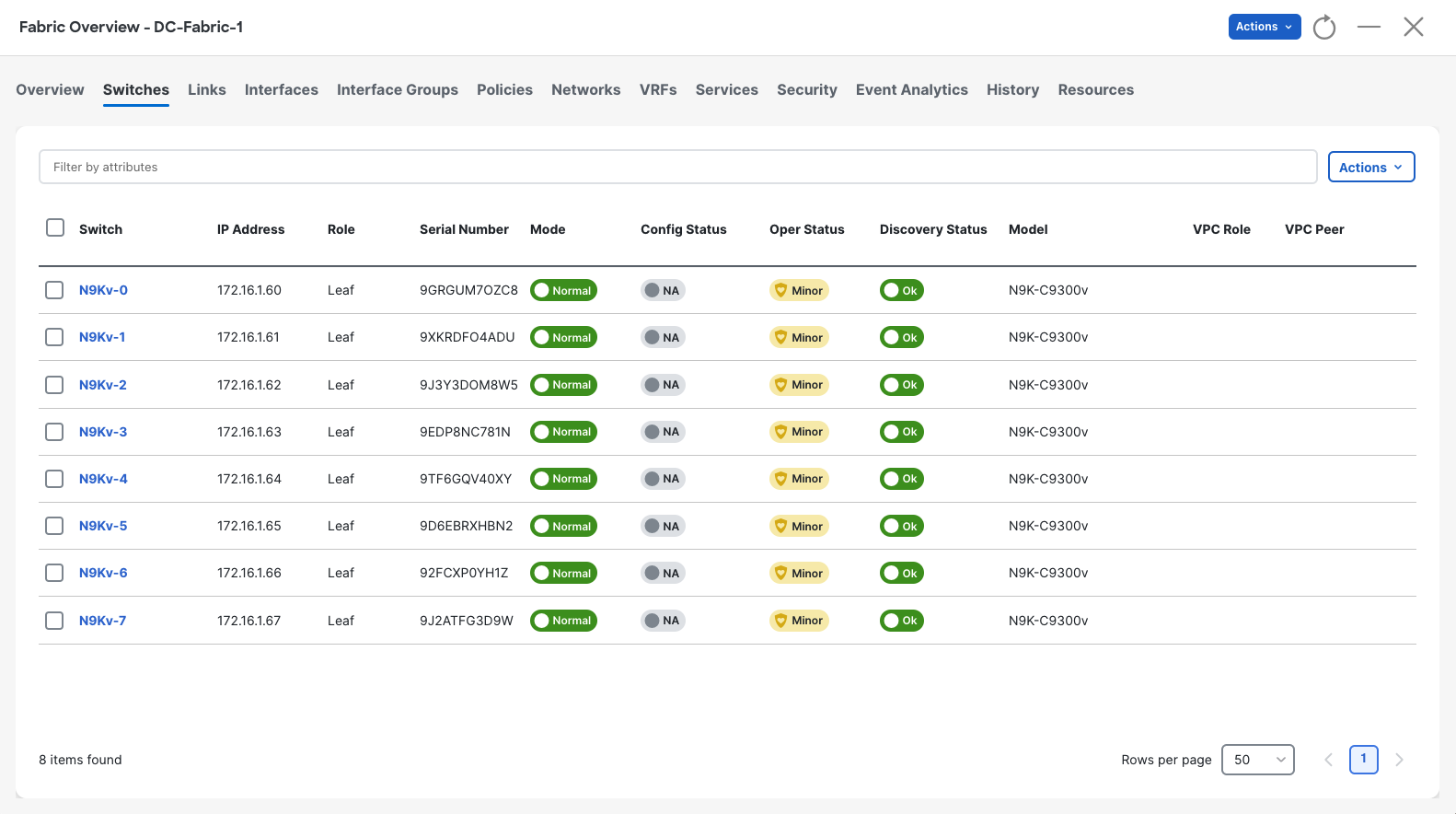The height and width of the screenshot is (814, 1456).
Task: Click NA config status badge for N9Kv-7
Action: [x=663, y=621]
